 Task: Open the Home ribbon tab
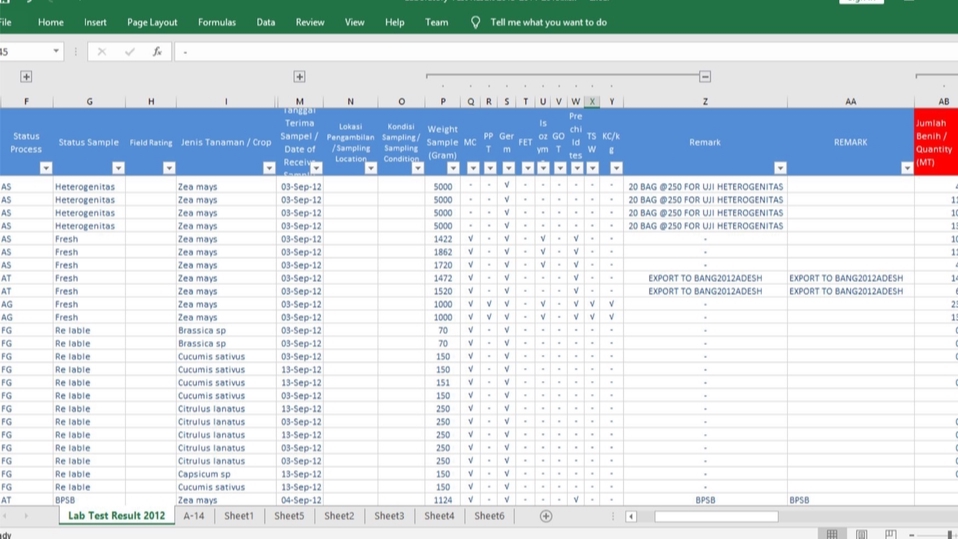click(51, 23)
